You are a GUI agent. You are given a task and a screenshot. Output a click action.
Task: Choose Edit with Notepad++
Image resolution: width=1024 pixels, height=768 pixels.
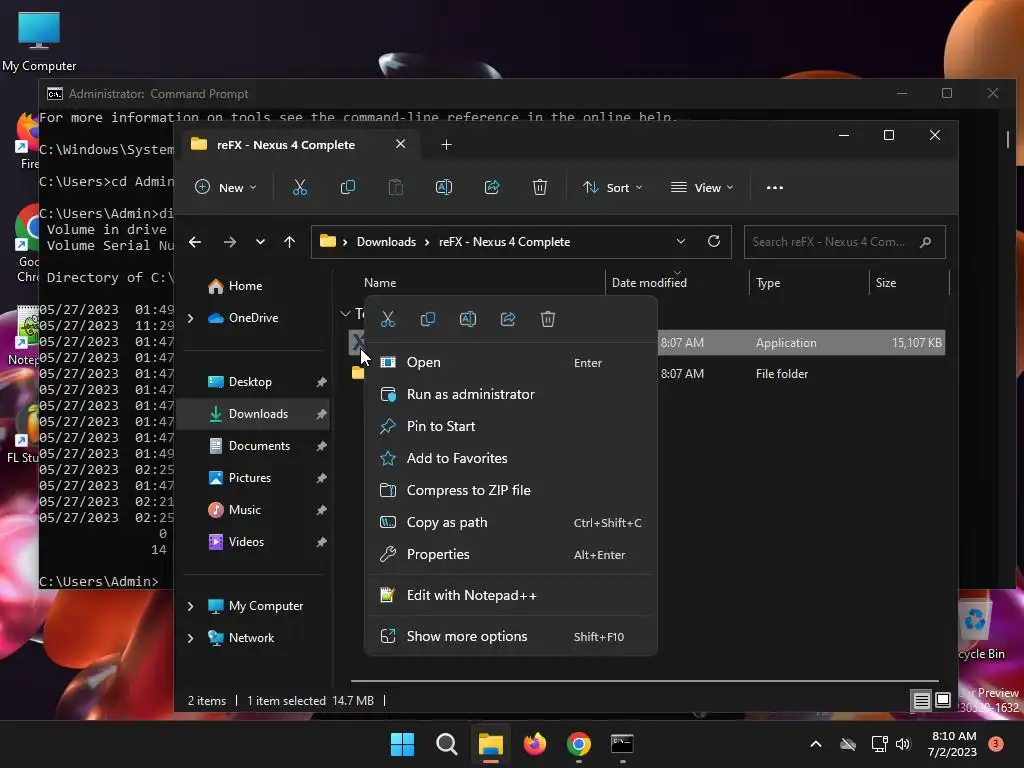click(x=511, y=596)
